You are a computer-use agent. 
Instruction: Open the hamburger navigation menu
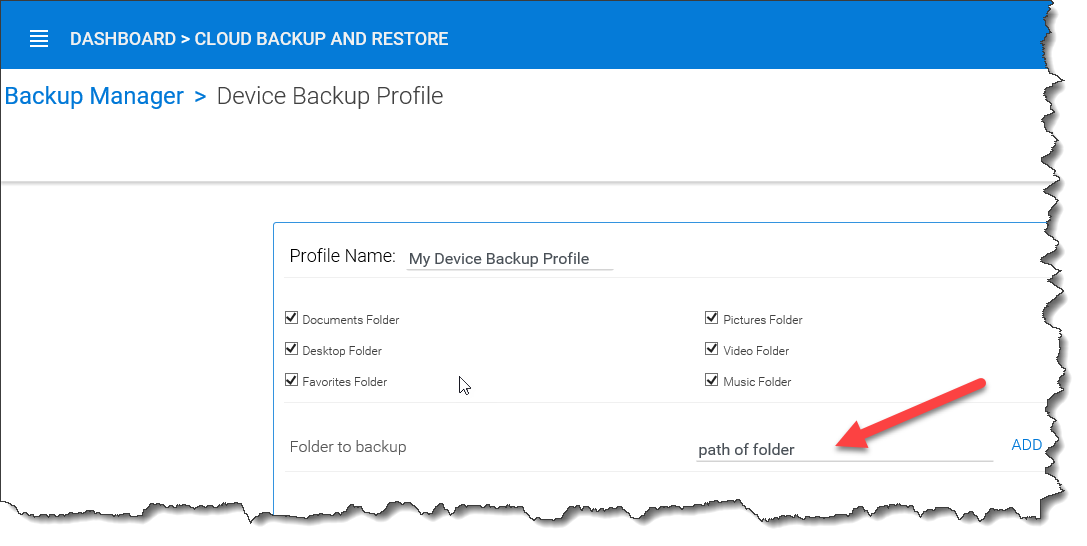pos(39,39)
